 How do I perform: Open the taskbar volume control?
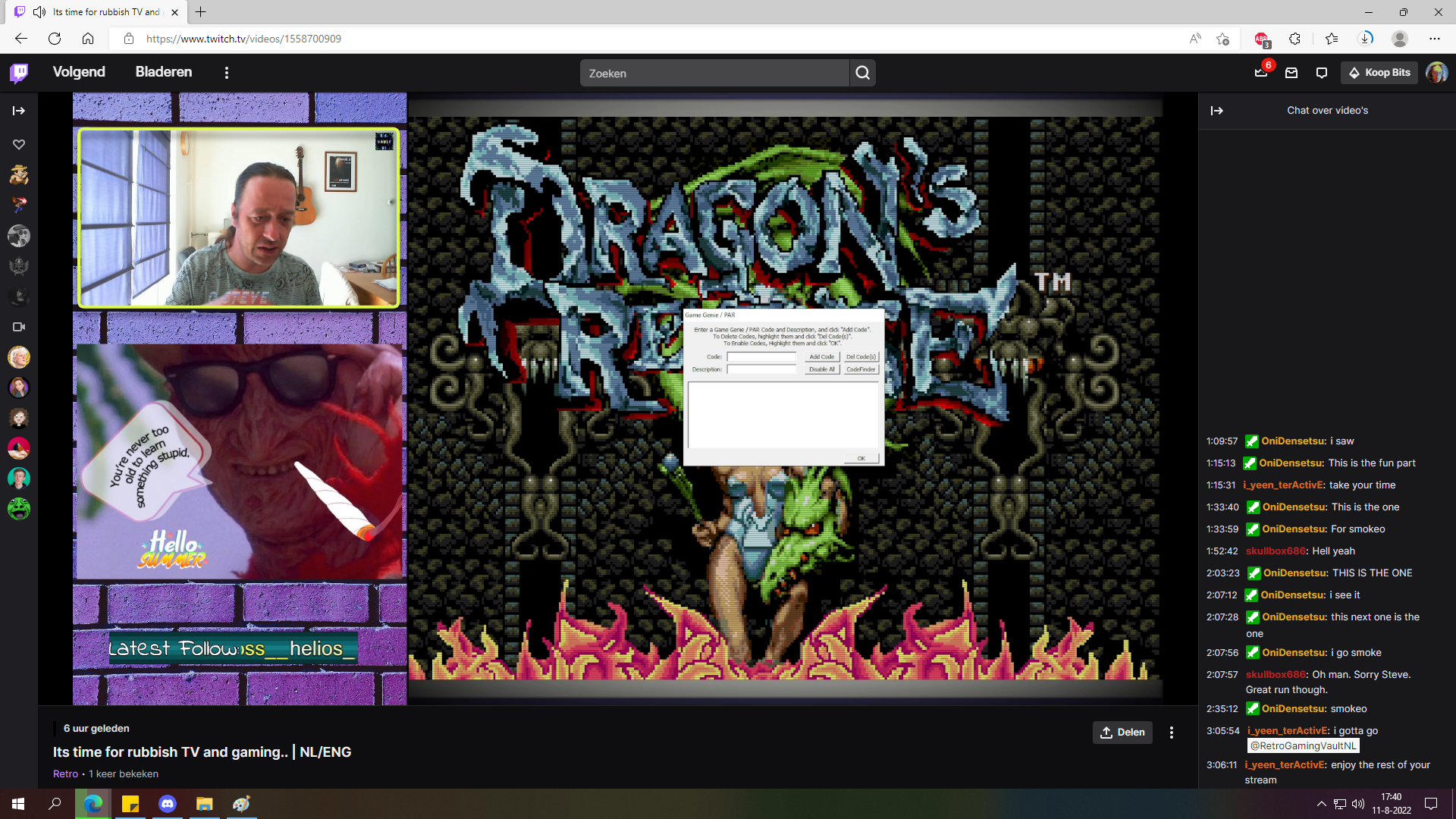pyautogui.click(x=1358, y=804)
